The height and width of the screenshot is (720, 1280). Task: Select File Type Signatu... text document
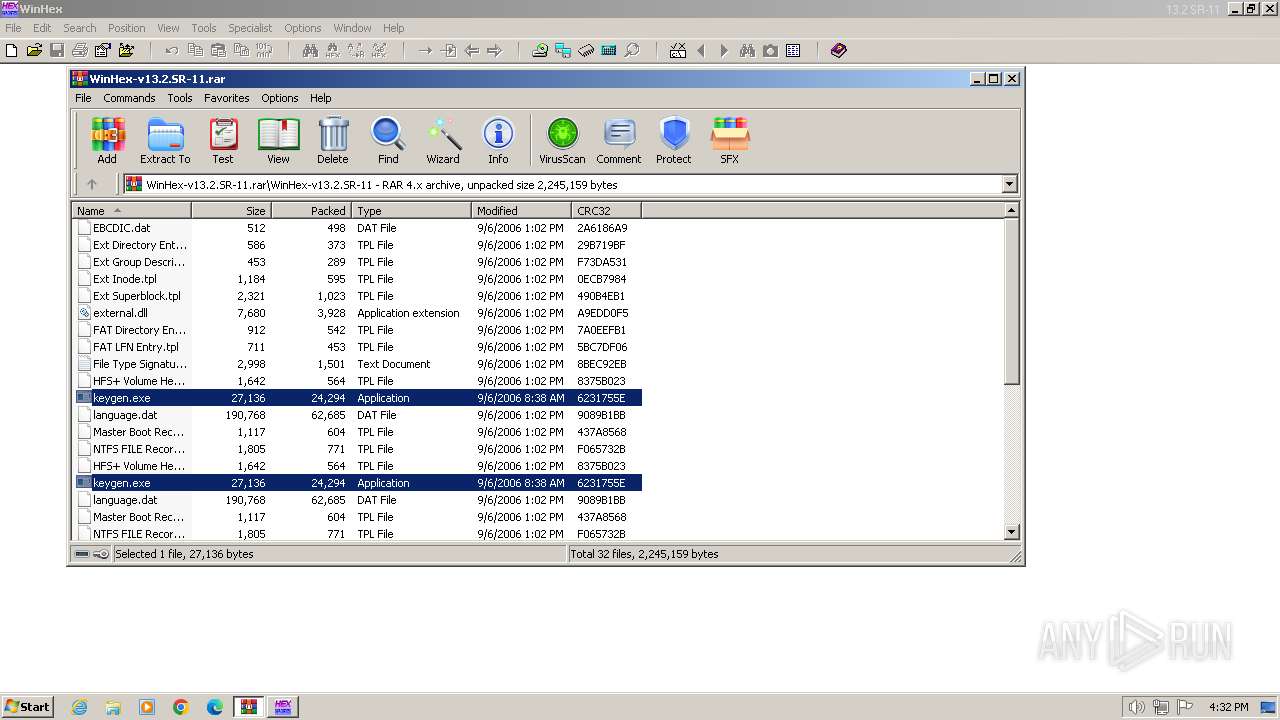tap(140, 364)
